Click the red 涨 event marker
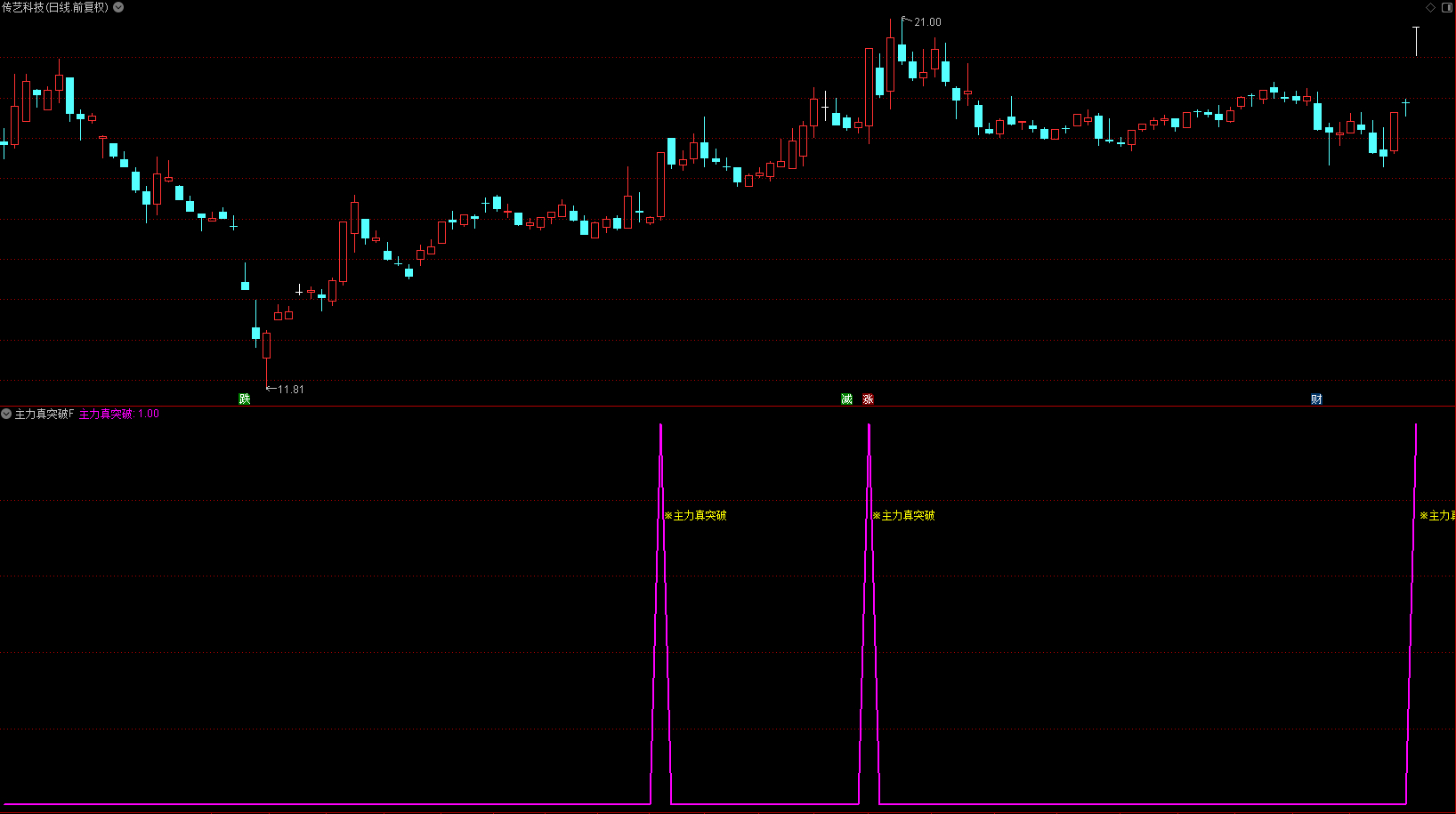The height and width of the screenshot is (814, 1456). (868, 399)
